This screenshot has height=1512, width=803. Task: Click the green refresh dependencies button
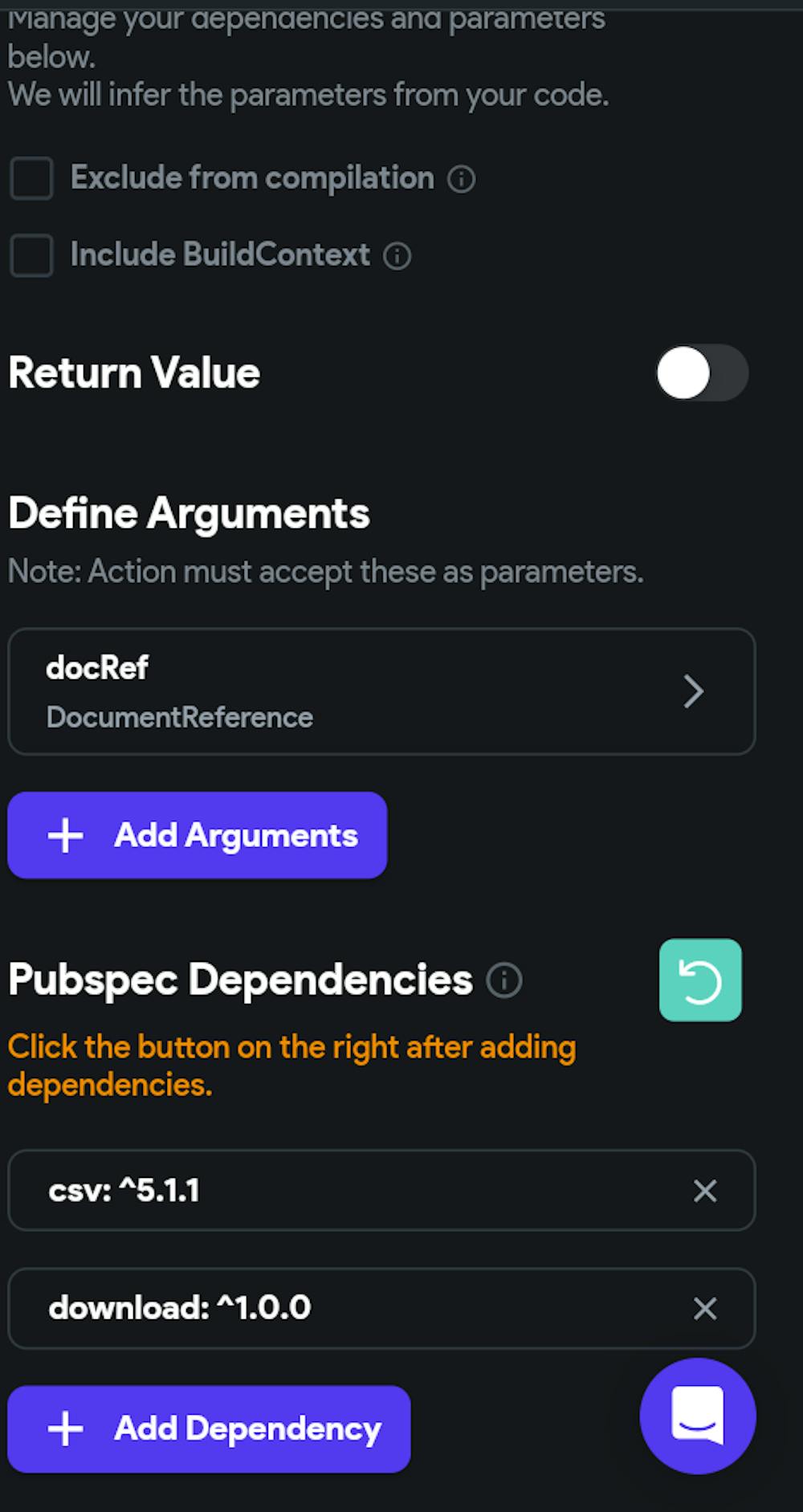700,980
